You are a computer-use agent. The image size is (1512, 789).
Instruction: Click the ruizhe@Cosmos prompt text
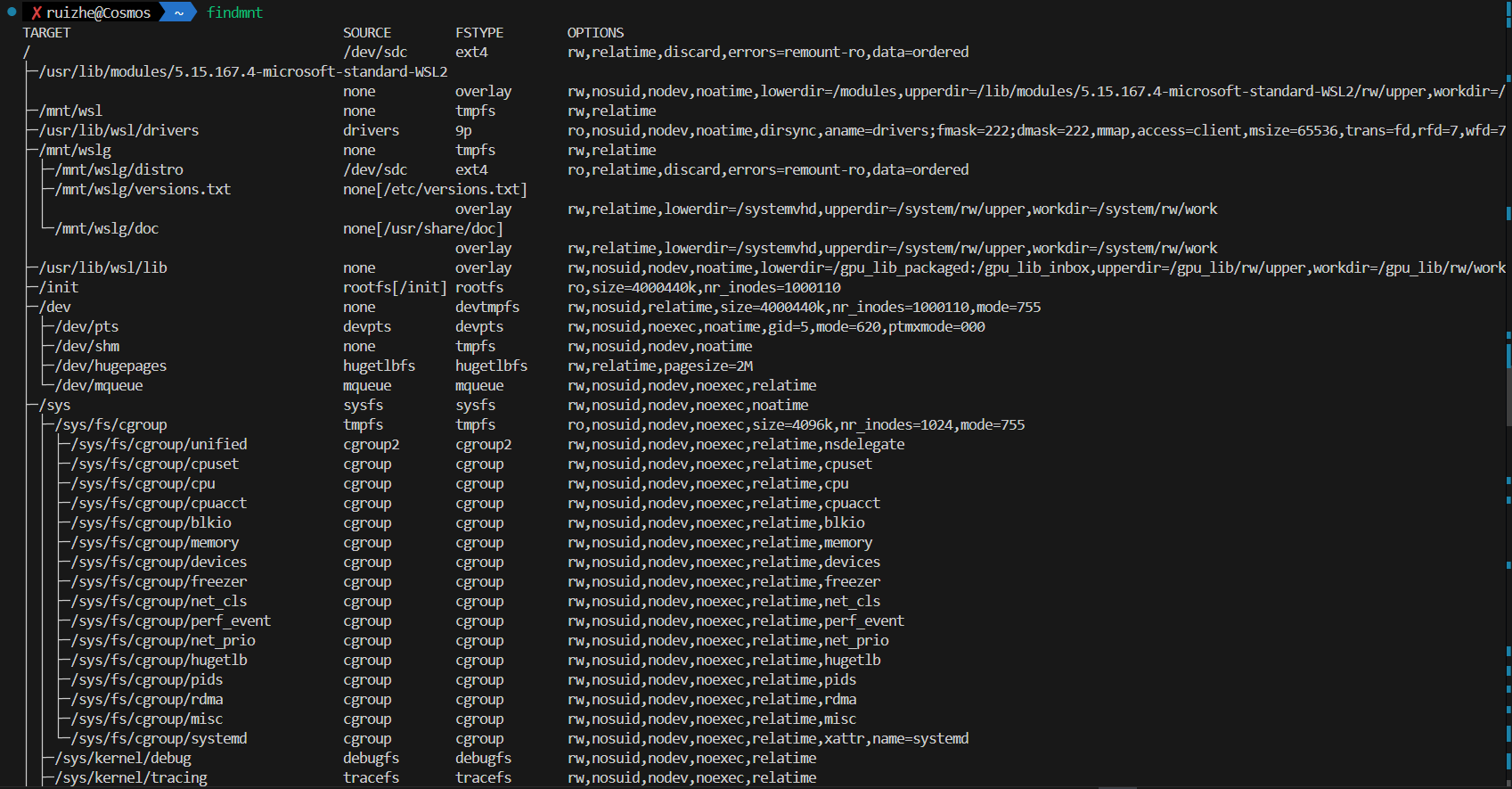98,13
